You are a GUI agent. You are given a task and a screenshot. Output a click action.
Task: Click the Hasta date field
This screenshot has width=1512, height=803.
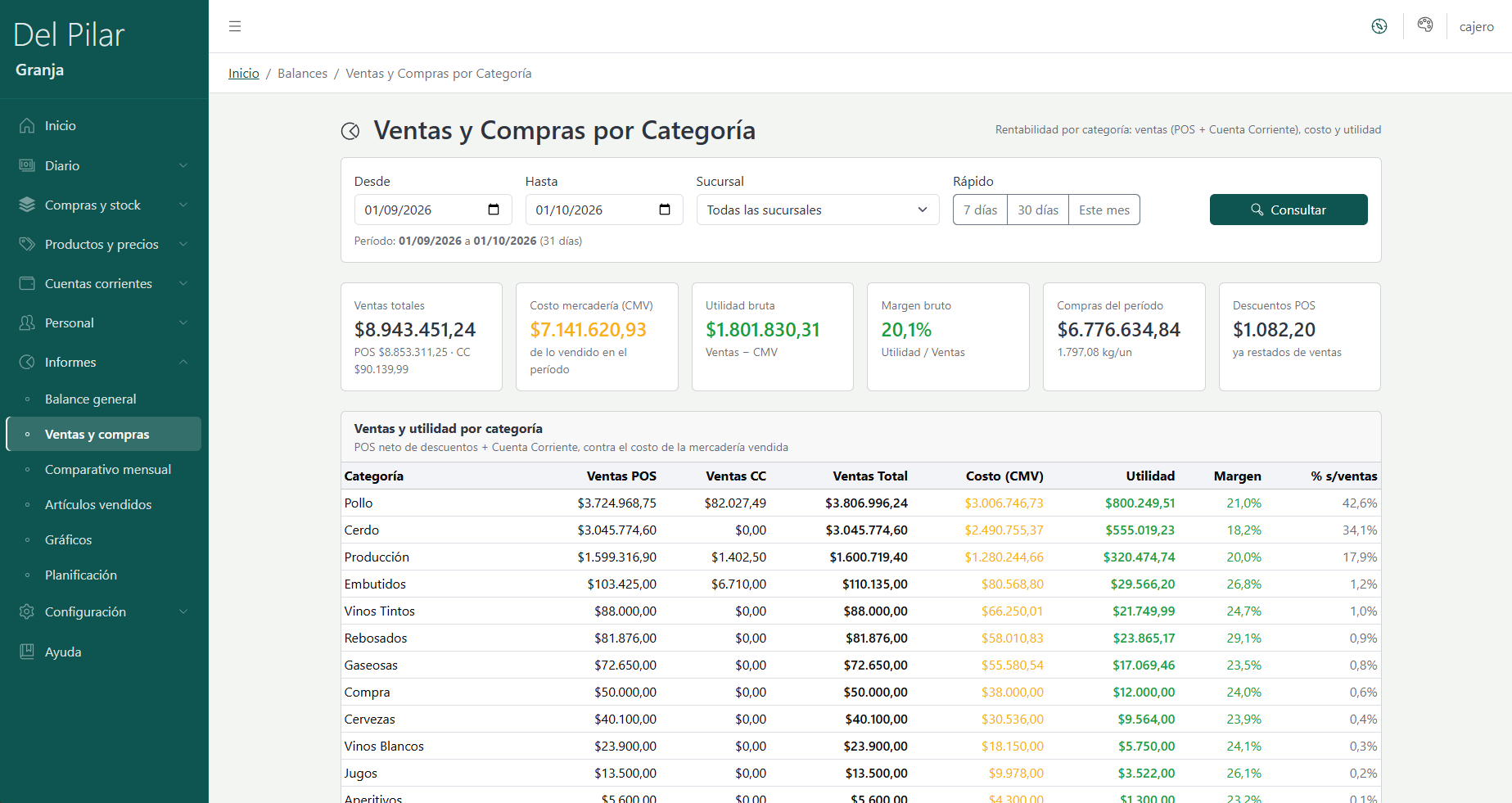(604, 210)
